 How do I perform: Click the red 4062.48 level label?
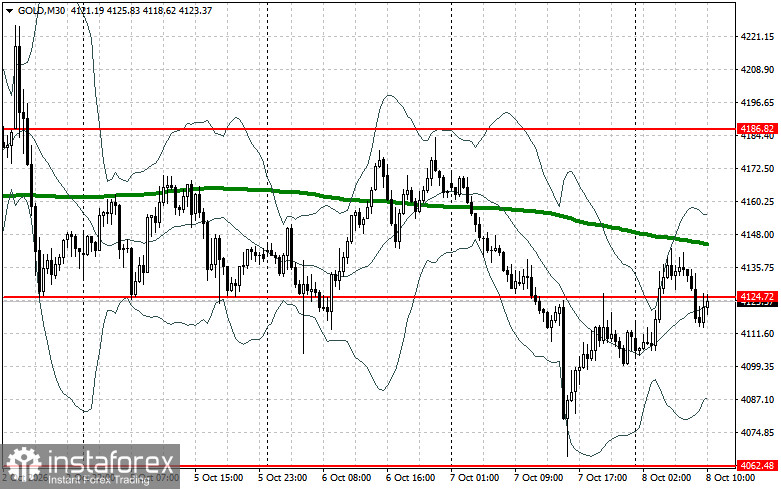(757, 466)
